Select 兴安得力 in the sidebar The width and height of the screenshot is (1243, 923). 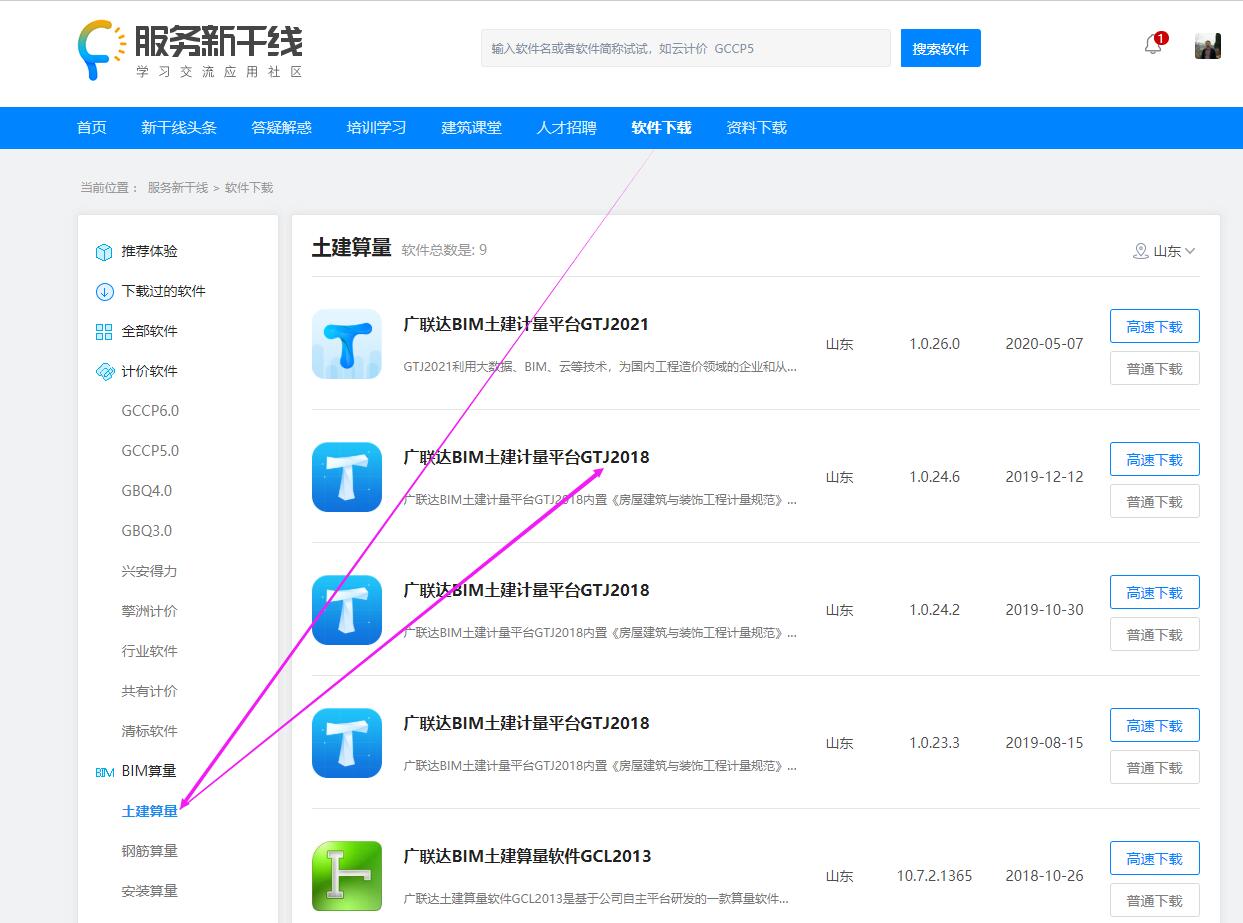point(150,571)
